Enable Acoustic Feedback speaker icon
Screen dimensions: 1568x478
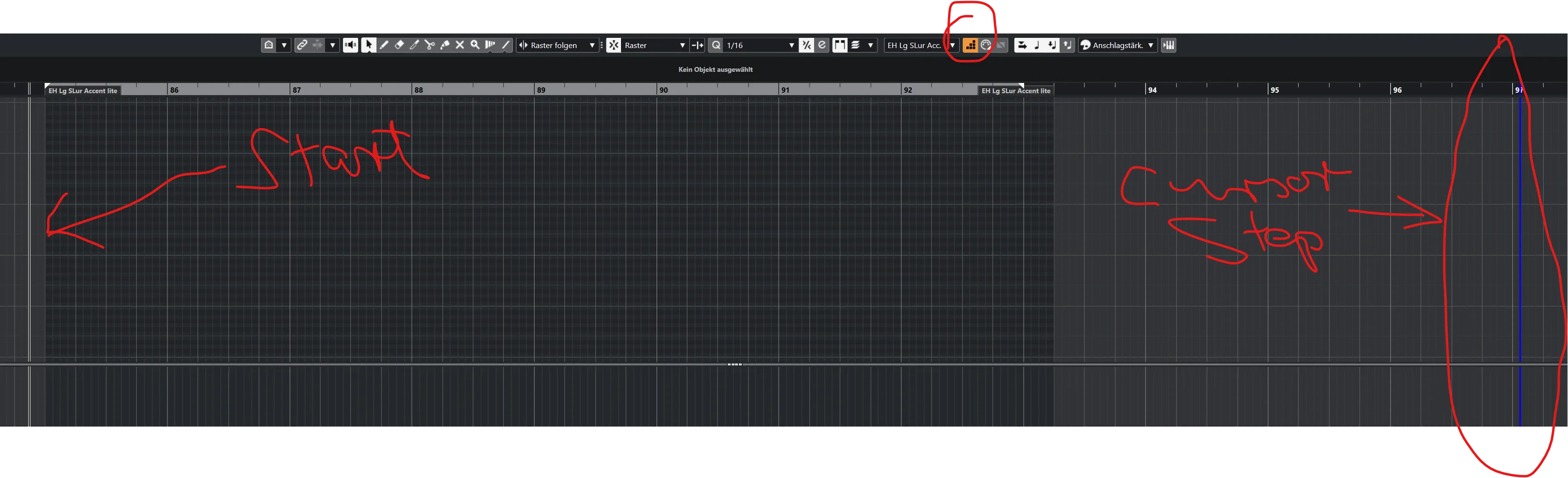[351, 45]
